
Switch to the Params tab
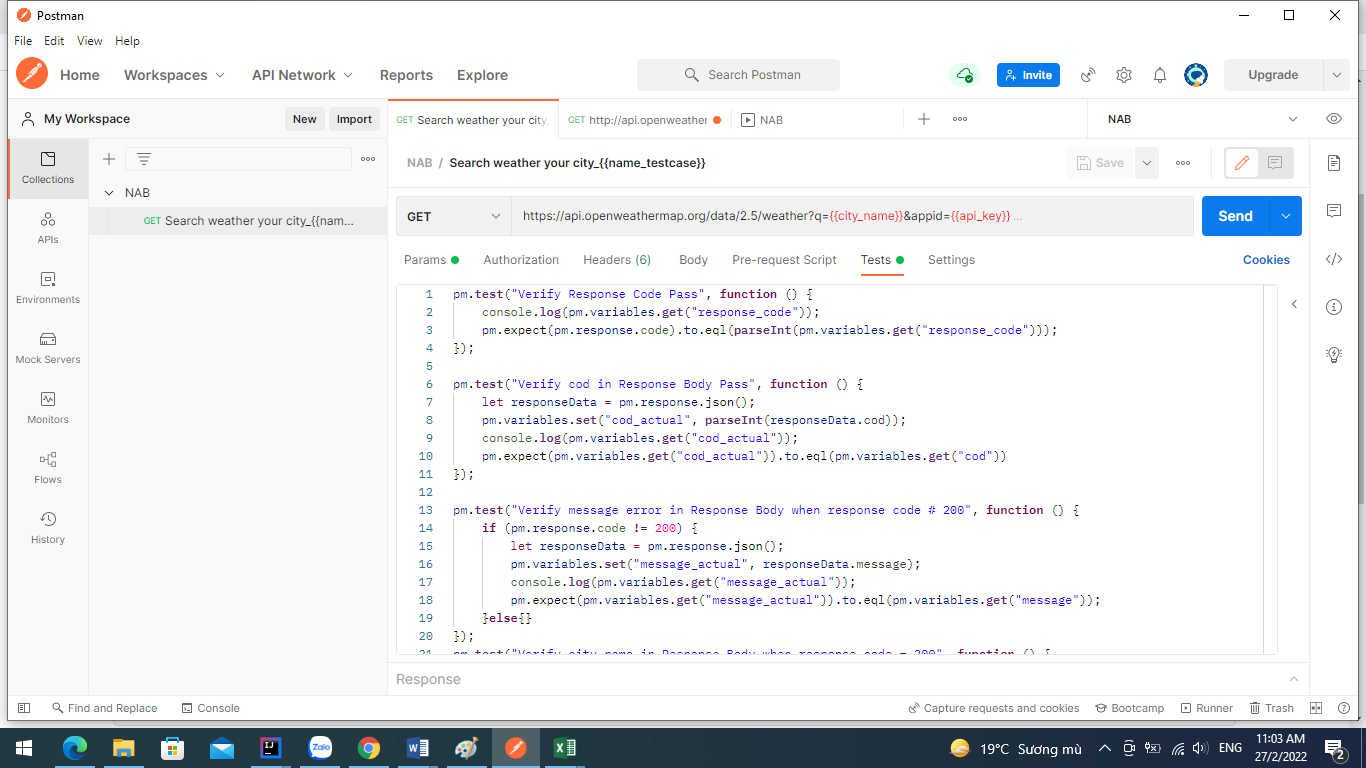click(x=431, y=260)
